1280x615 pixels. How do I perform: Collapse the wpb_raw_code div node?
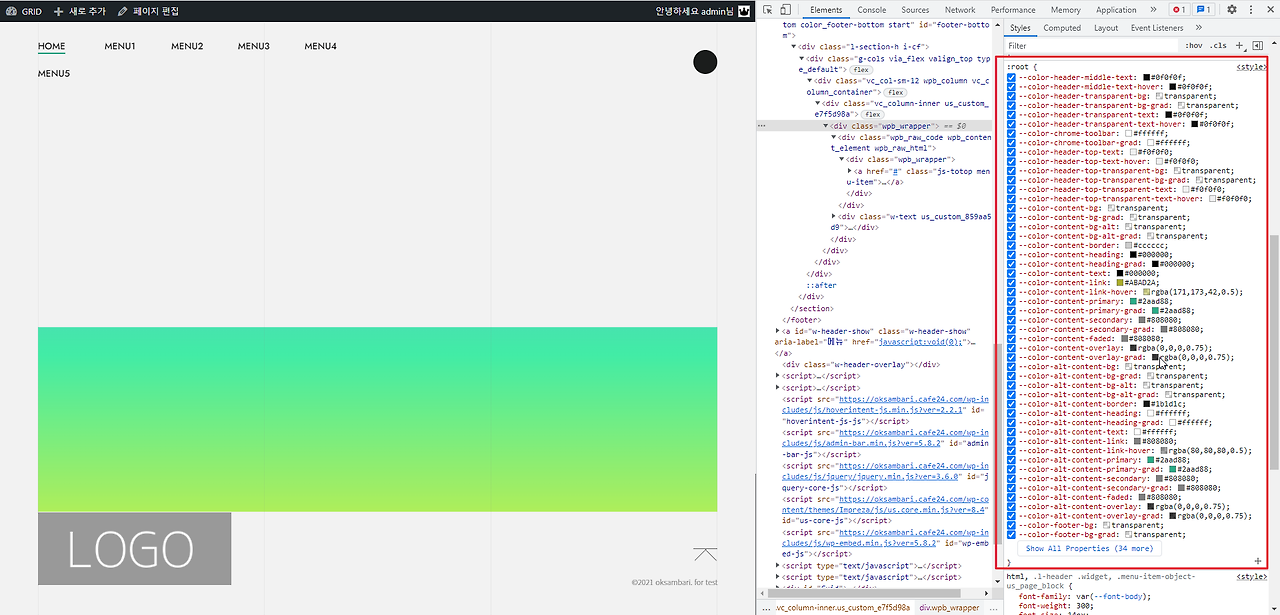click(834, 137)
